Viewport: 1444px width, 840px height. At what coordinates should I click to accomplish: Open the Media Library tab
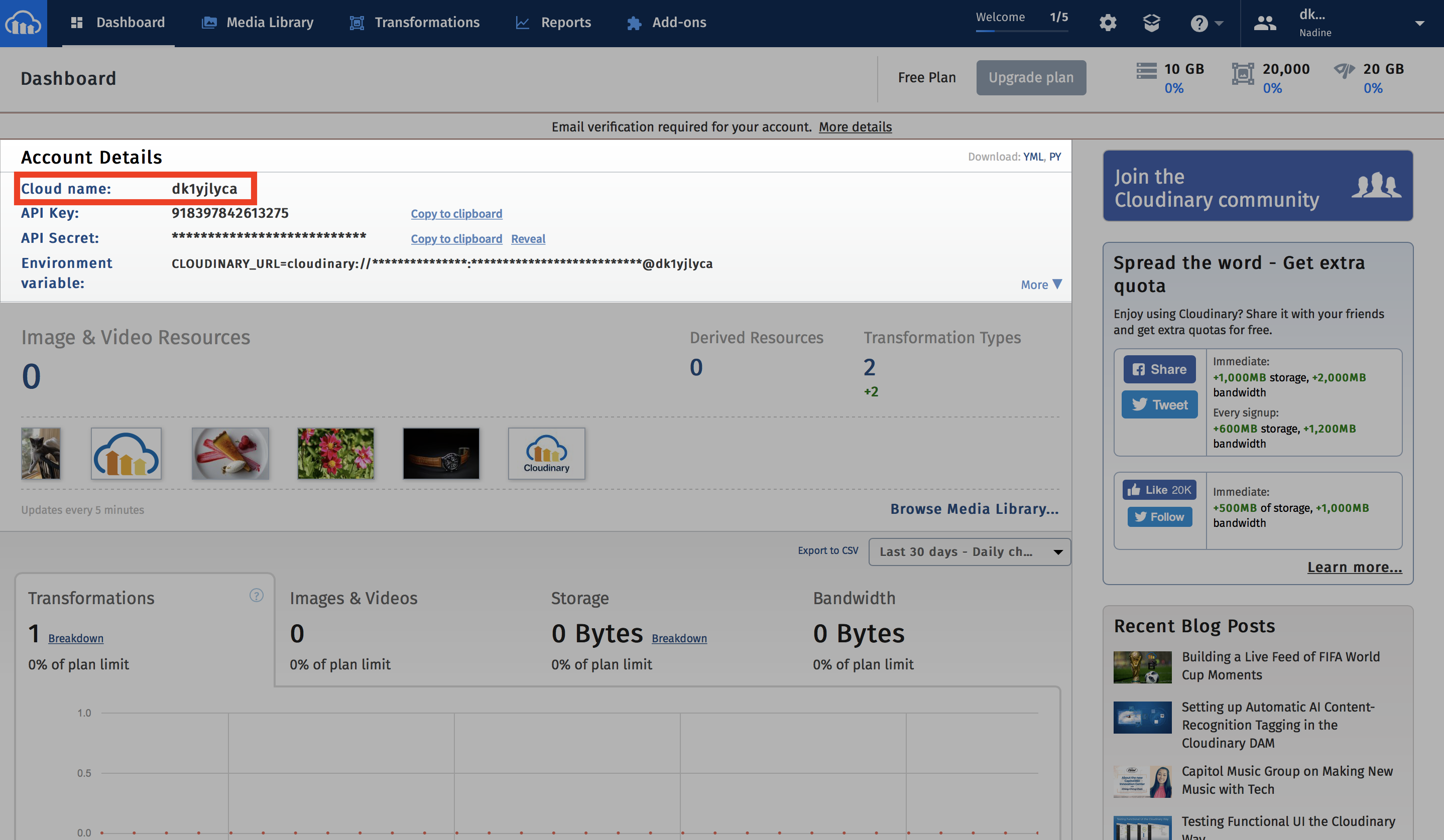(x=258, y=23)
